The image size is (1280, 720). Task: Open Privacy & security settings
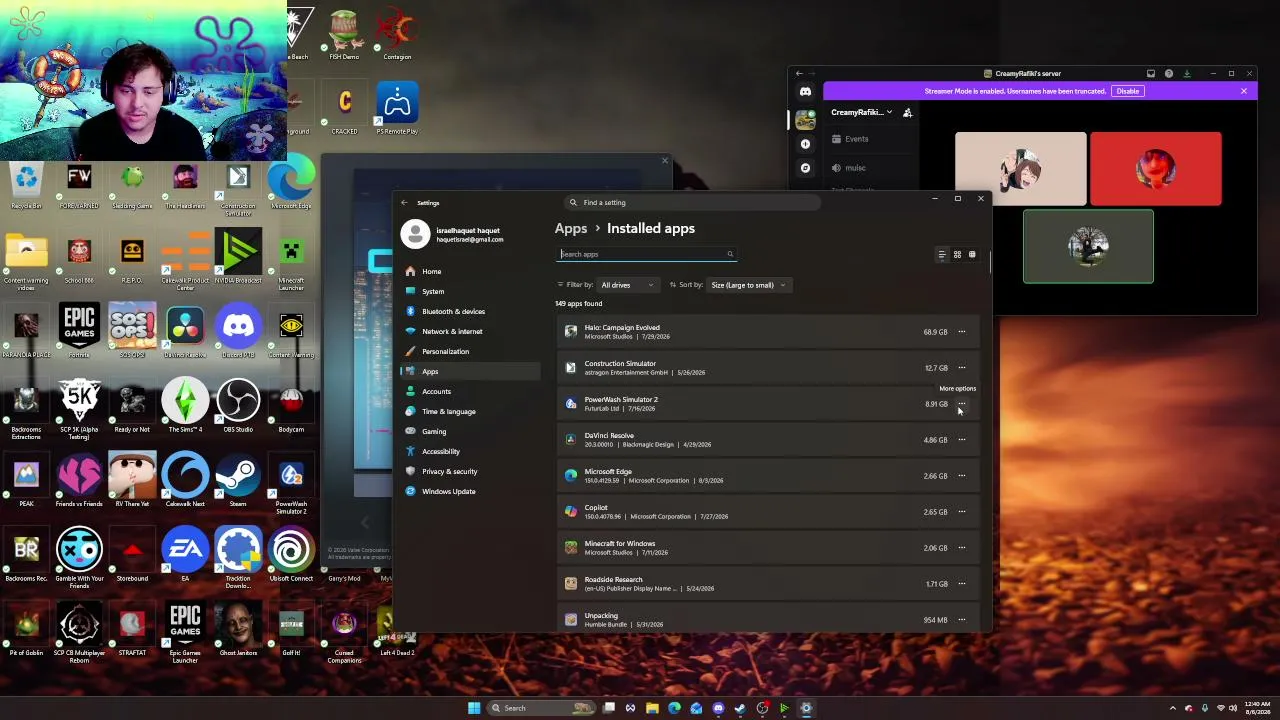470,472
